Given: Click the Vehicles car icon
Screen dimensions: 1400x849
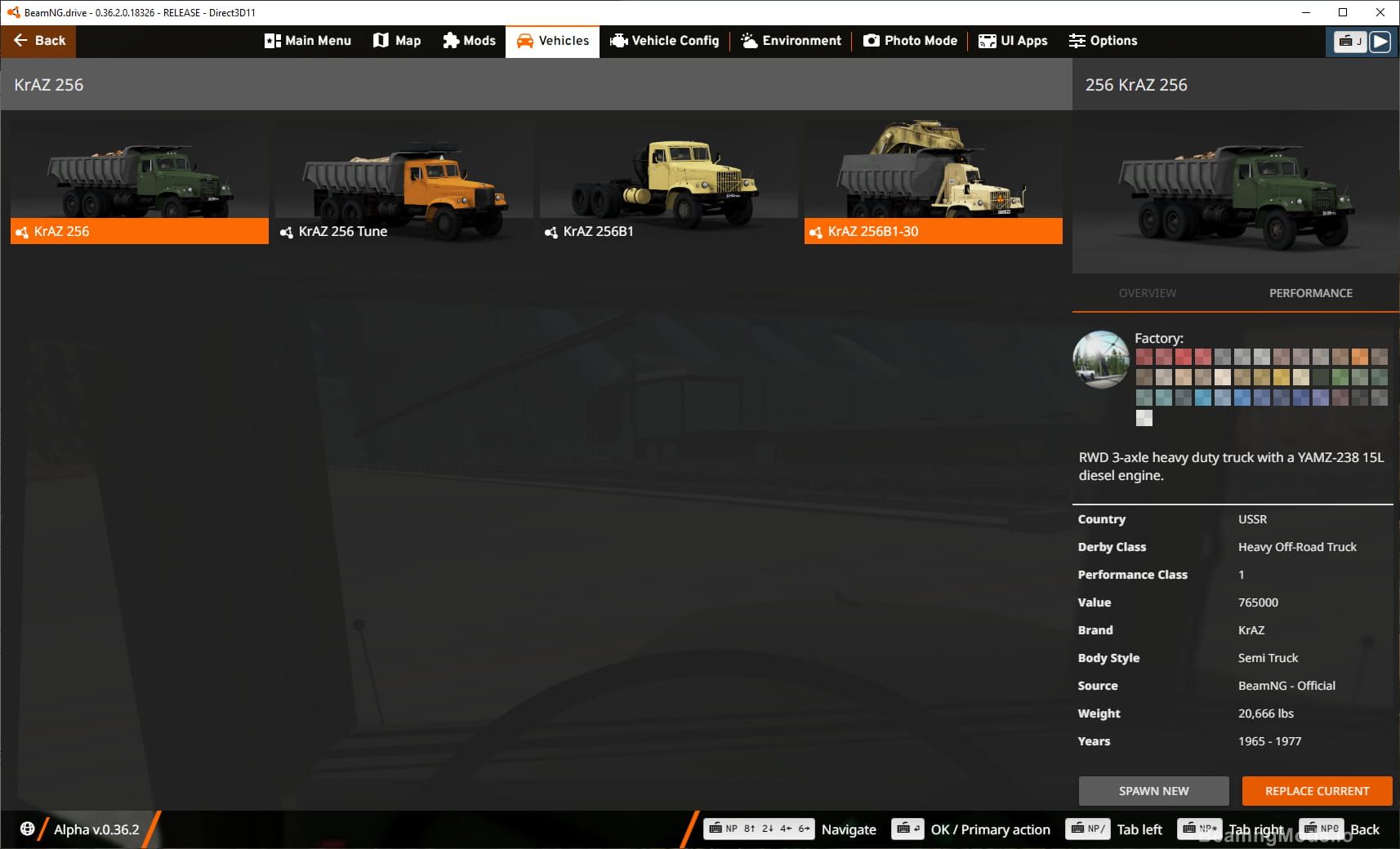Looking at the screenshot, I should pyautogui.click(x=524, y=41).
